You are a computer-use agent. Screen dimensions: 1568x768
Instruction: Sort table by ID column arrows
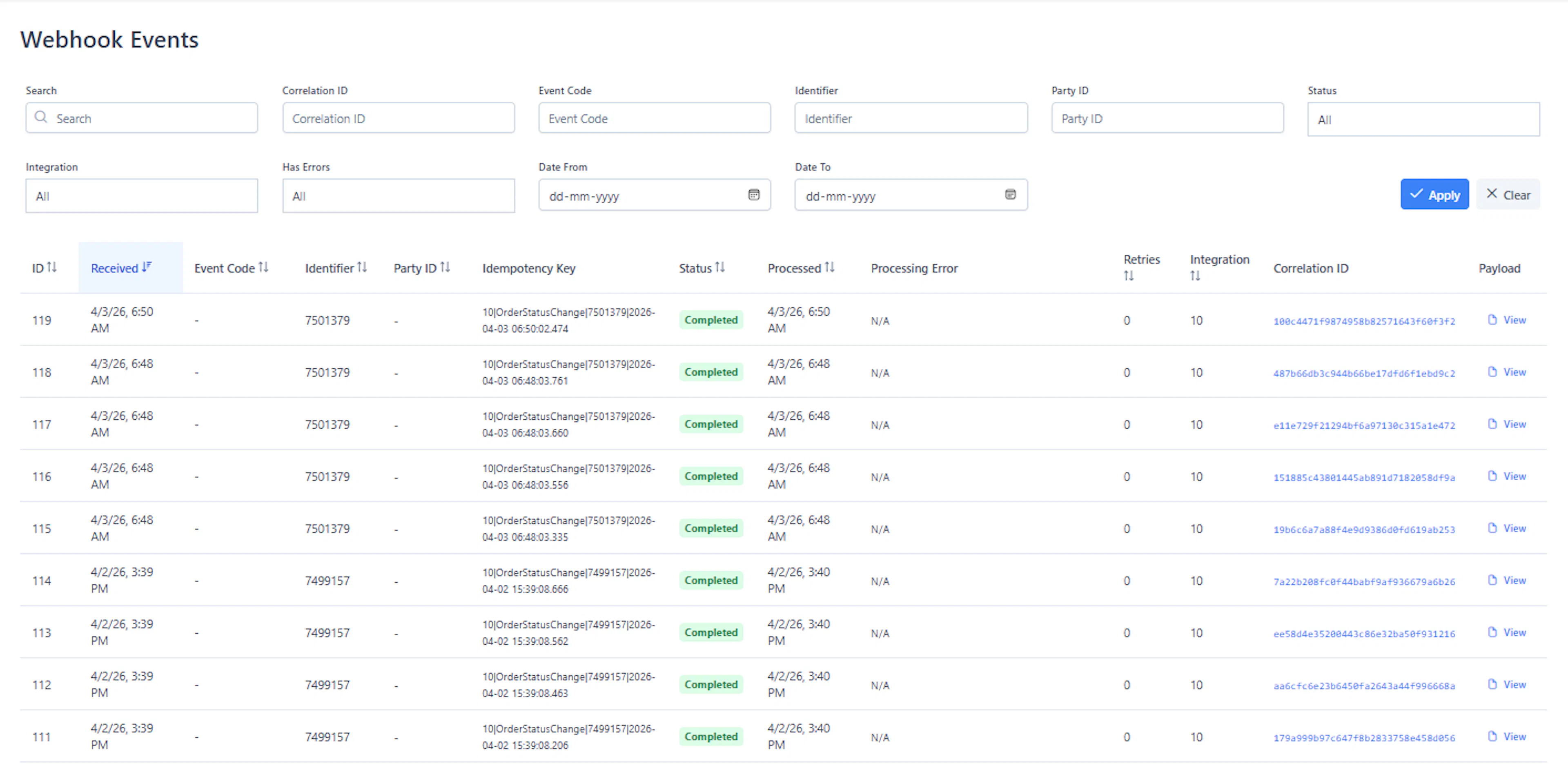tap(52, 267)
